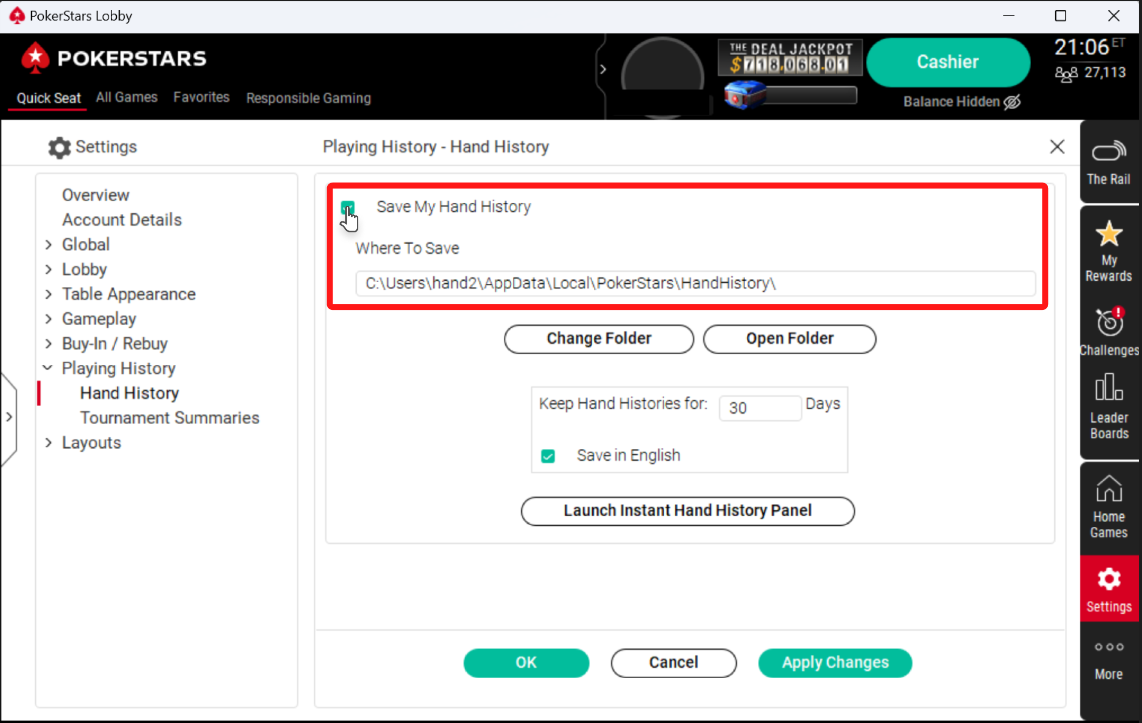This screenshot has height=723, width=1142.
Task: Click the PokerStars logo
Action: click(114, 58)
